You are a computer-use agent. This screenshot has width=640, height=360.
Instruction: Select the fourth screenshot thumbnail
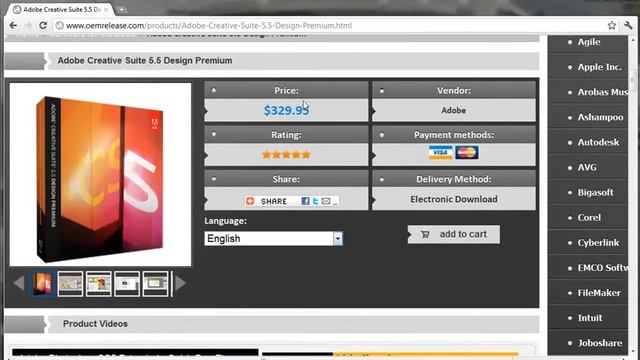coord(127,283)
